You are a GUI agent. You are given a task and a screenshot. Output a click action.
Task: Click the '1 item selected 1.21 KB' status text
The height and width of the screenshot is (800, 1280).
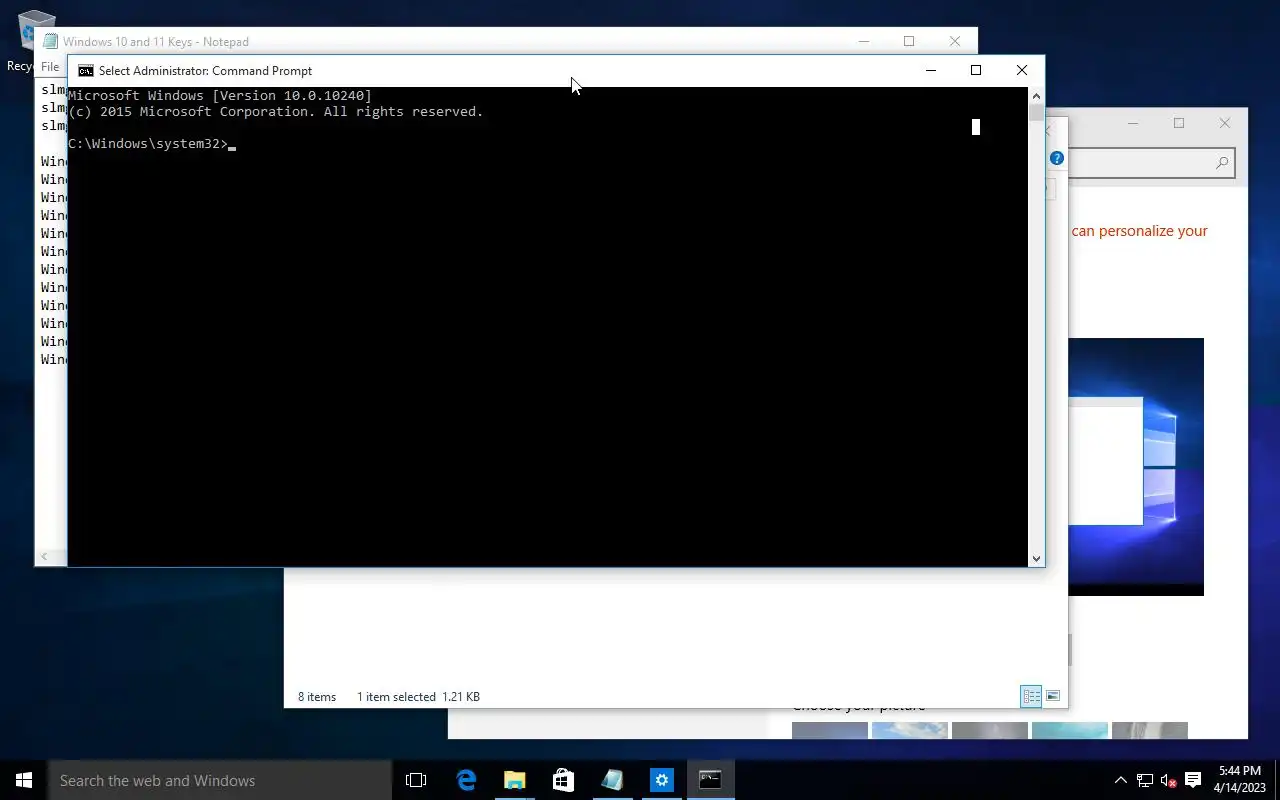pos(418,697)
